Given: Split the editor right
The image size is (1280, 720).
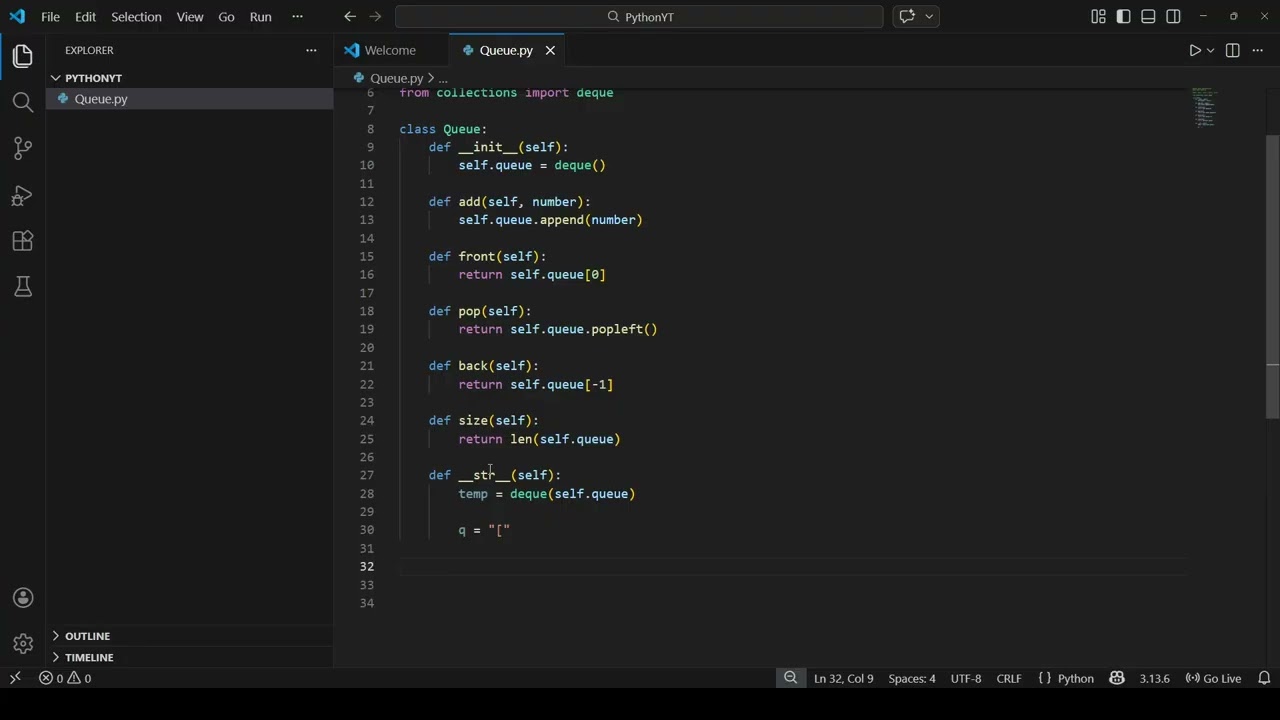Looking at the screenshot, I should pyautogui.click(x=1232, y=50).
